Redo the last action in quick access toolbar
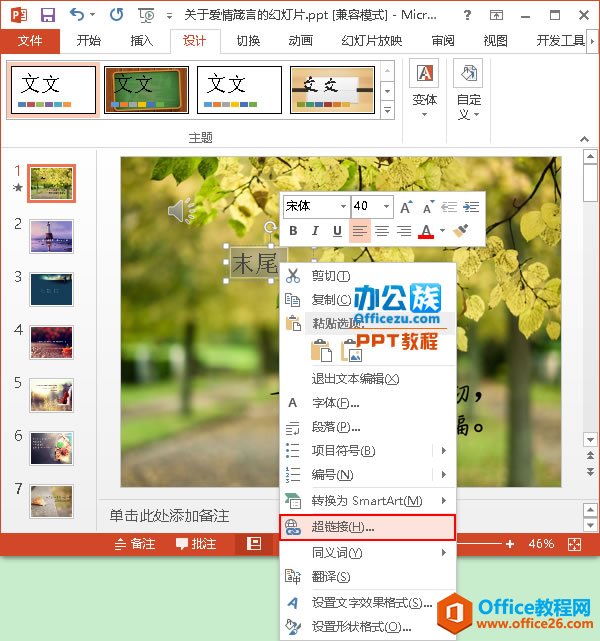The width and height of the screenshot is (600, 641). tap(116, 15)
